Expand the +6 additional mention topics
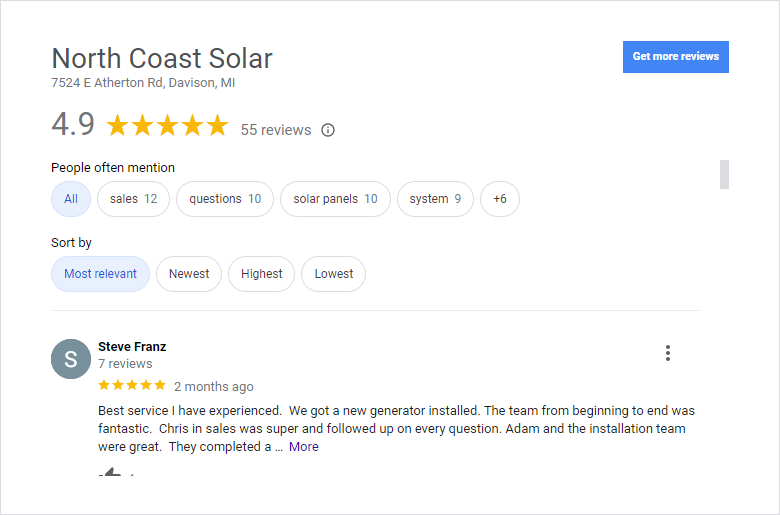The width and height of the screenshot is (780, 515). 500,199
